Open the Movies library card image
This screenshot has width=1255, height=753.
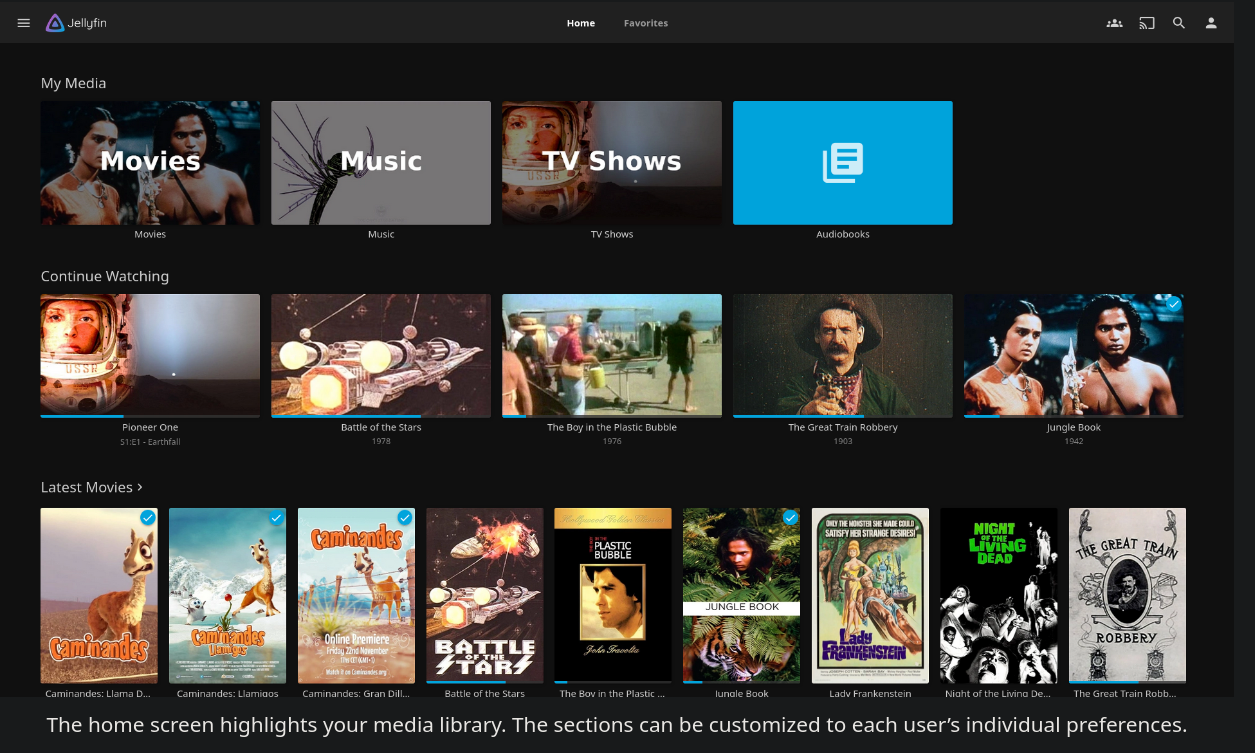pos(150,163)
